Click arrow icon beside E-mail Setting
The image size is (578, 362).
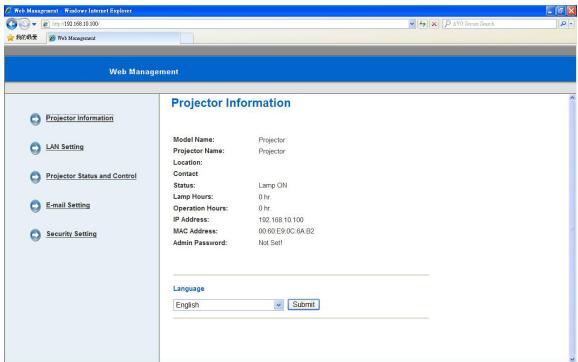click(x=35, y=206)
